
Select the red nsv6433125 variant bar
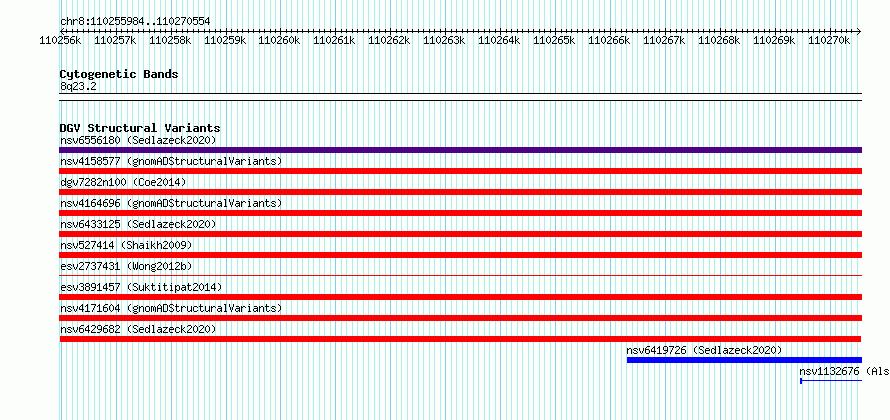coord(460,234)
